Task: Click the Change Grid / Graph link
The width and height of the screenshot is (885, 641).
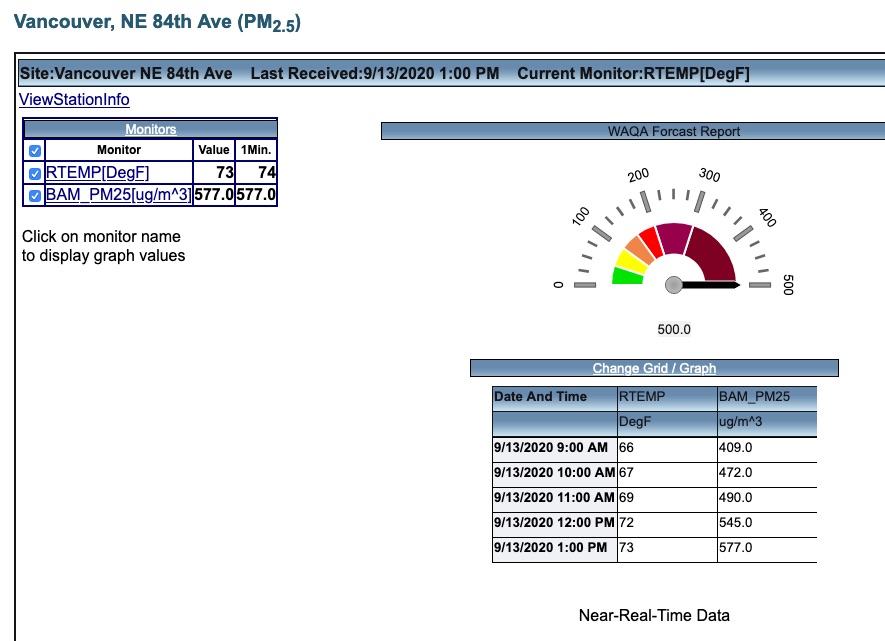Action: pos(654,368)
